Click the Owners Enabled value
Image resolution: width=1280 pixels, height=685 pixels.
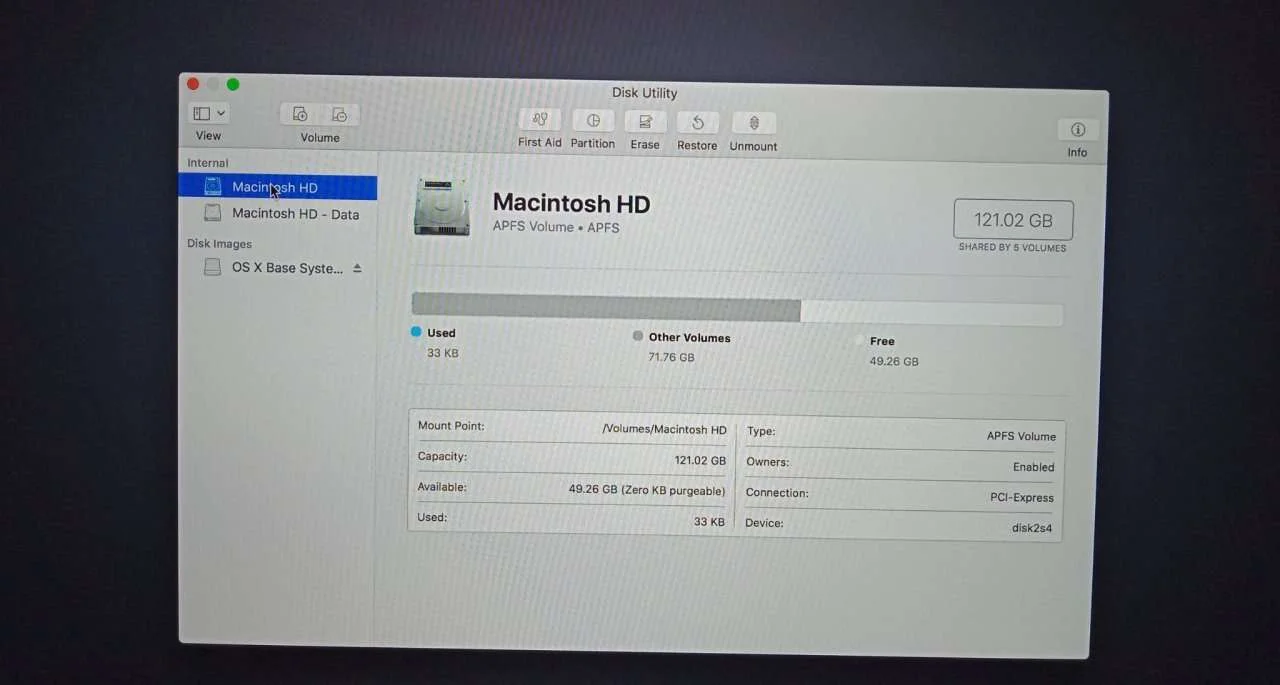point(1034,467)
